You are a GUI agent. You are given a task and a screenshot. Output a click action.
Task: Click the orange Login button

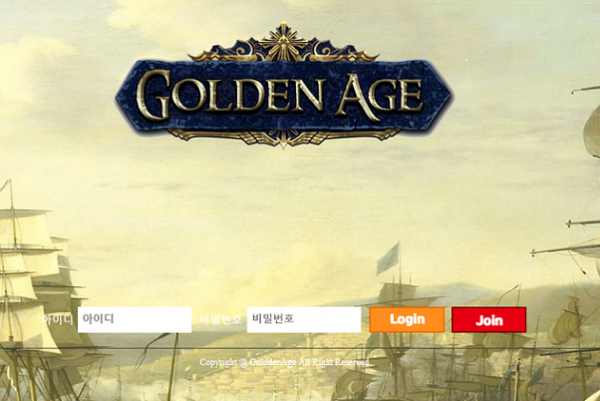[407, 319]
